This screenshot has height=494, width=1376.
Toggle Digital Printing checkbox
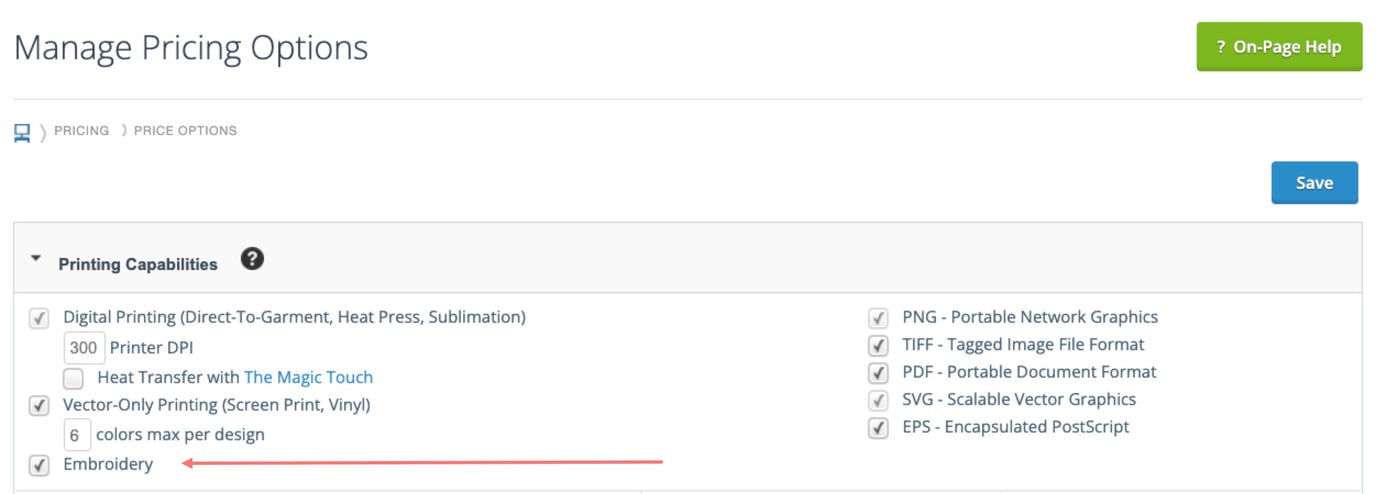pos(39,319)
